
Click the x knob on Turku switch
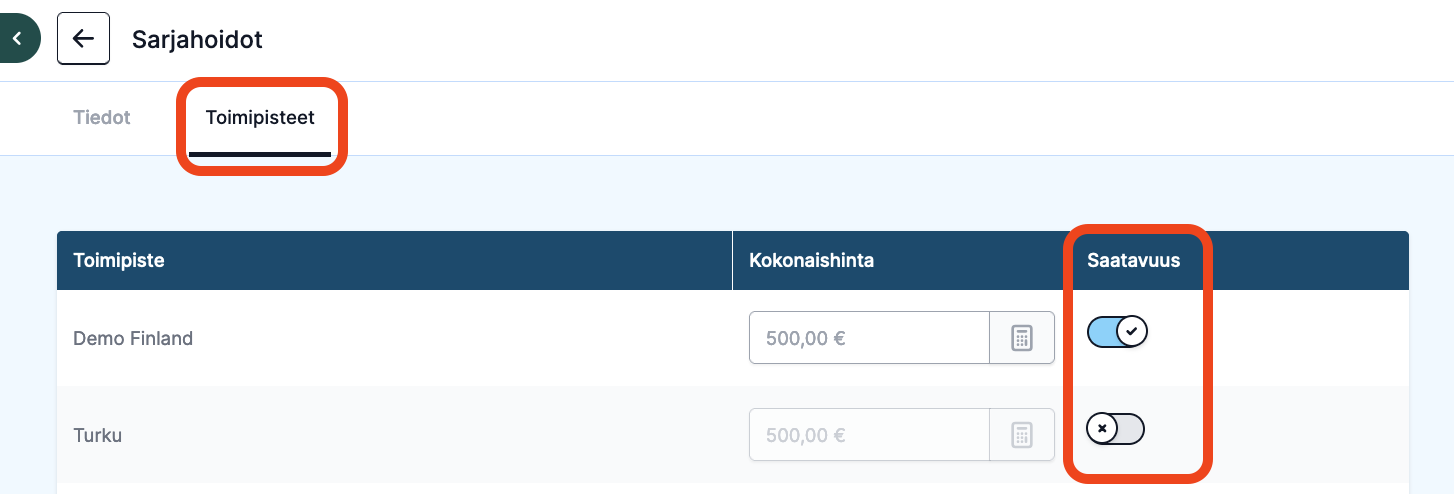1102,429
